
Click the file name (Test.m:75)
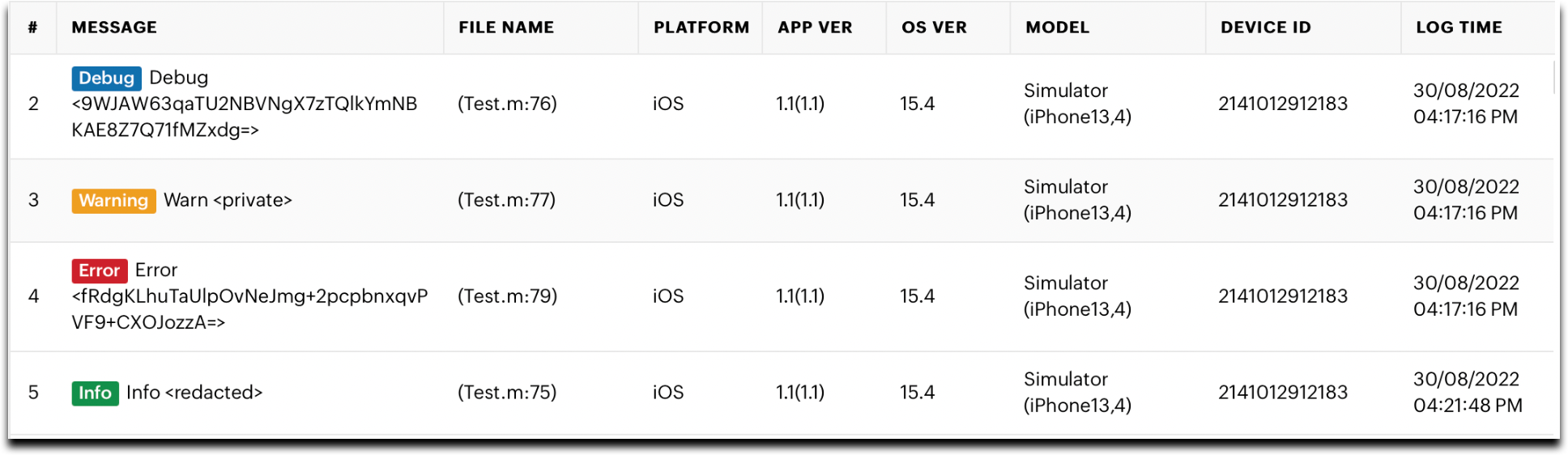pos(507,393)
